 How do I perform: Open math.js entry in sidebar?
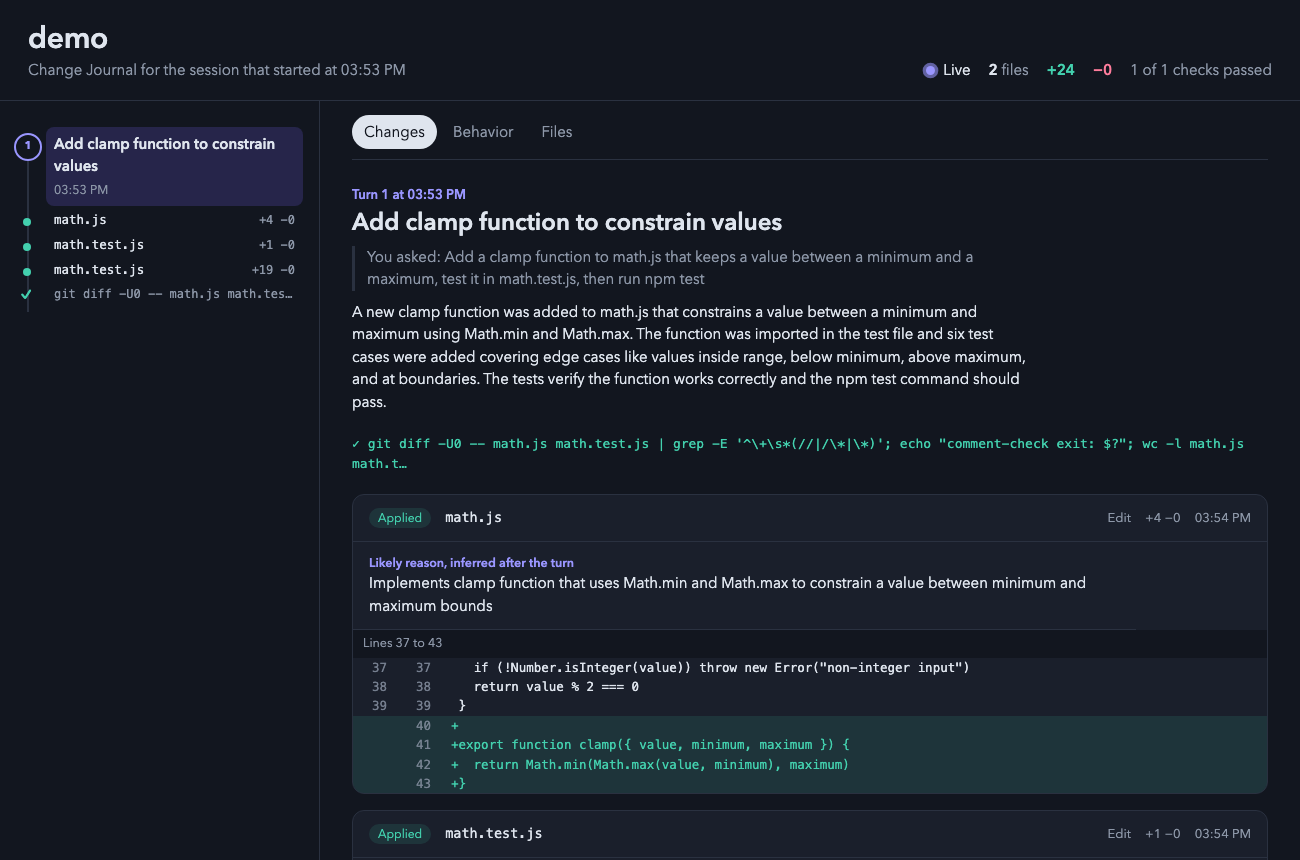tap(174, 220)
